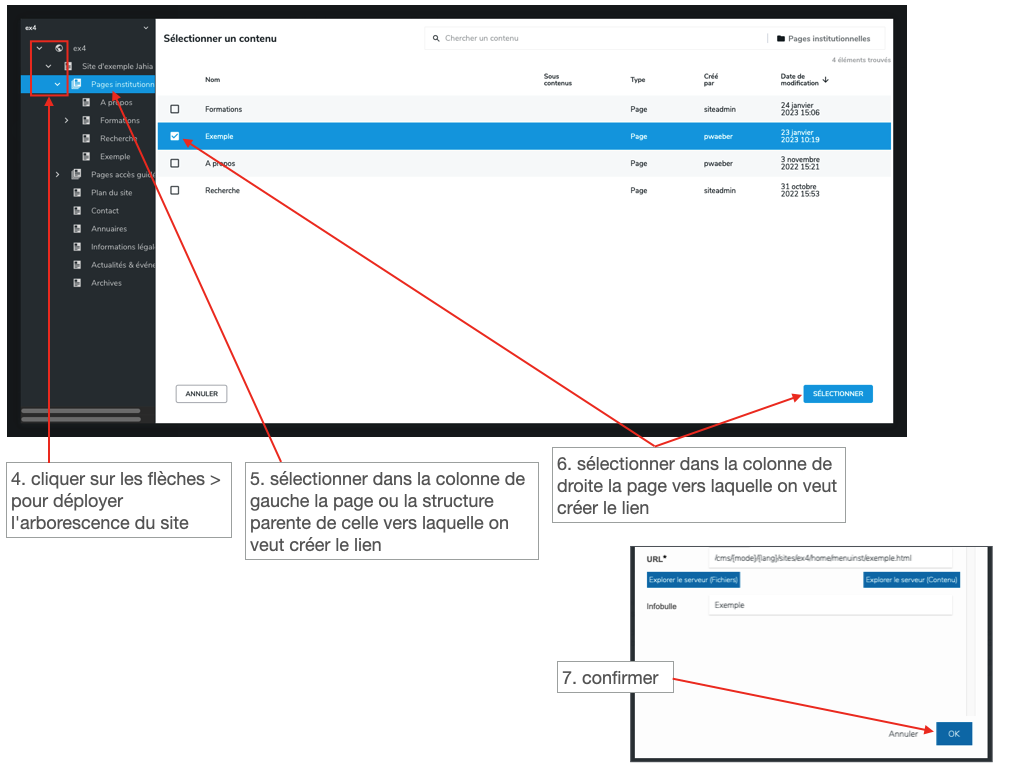Image resolution: width=1020 pixels, height=764 pixels.
Task: Tick the Recherche row checkbox
Action: click(175, 190)
